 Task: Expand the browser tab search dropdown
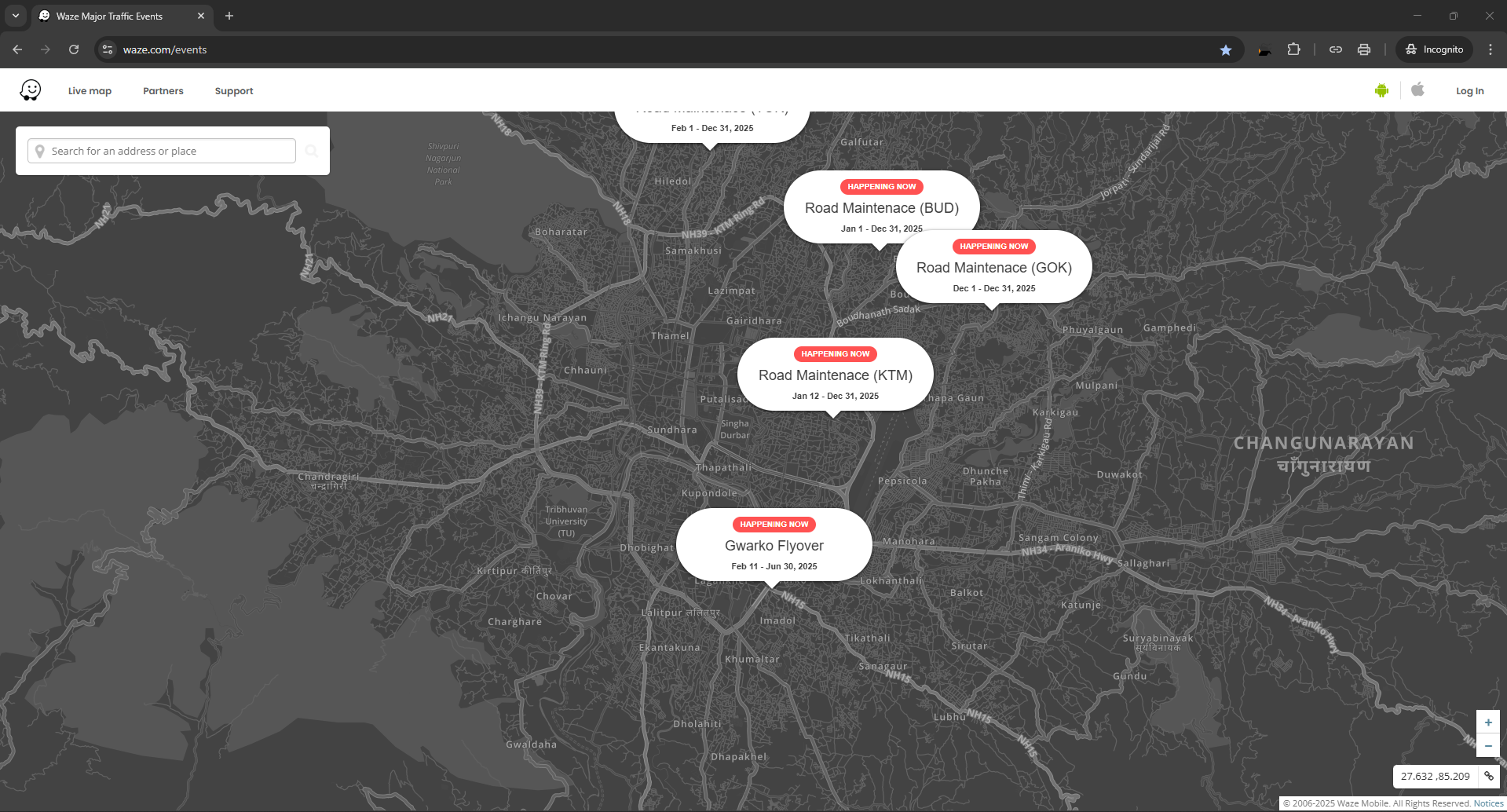point(15,16)
